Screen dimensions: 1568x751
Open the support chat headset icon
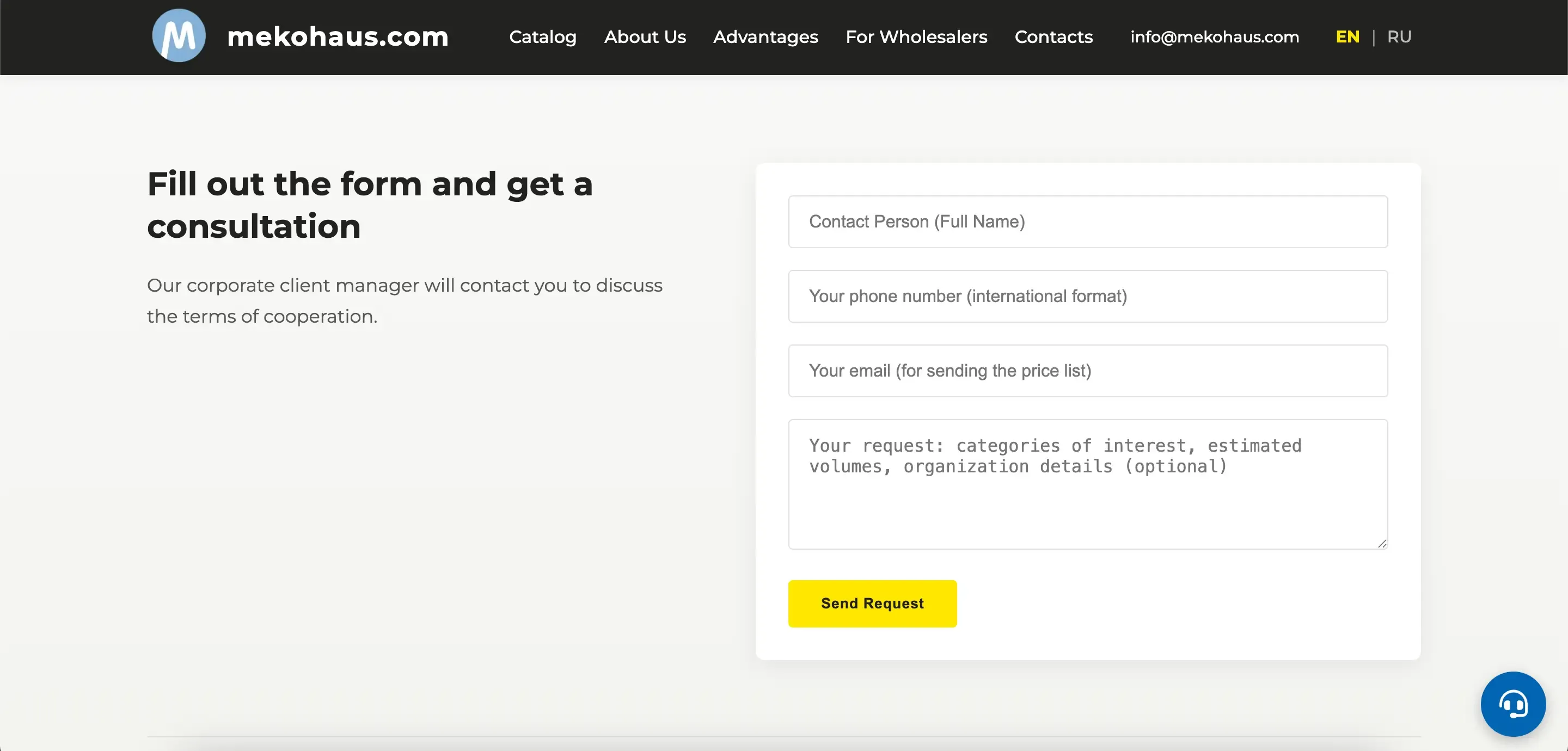(1512, 704)
